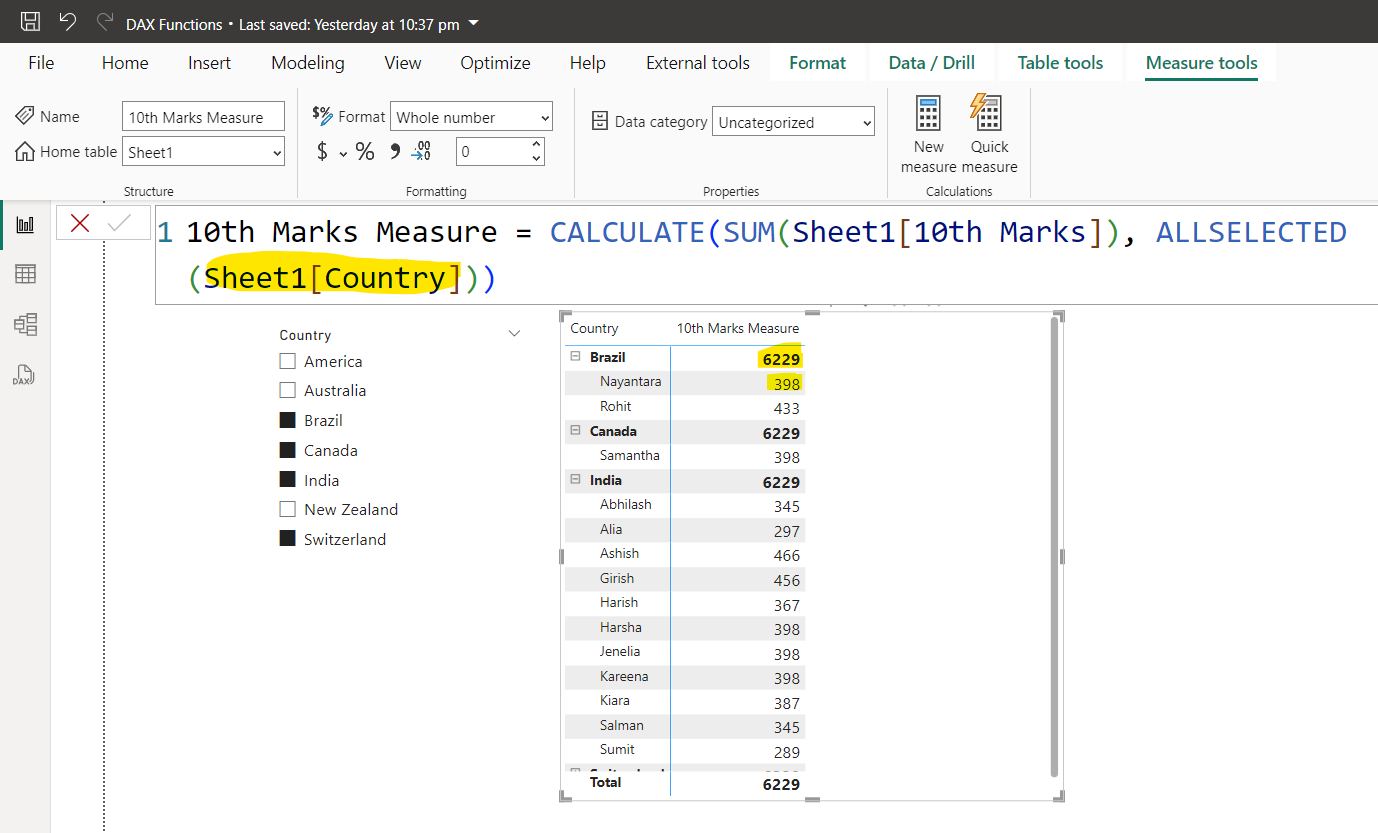Edit the measure Name field
This screenshot has height=833, width=1378.
coord(202,116)
